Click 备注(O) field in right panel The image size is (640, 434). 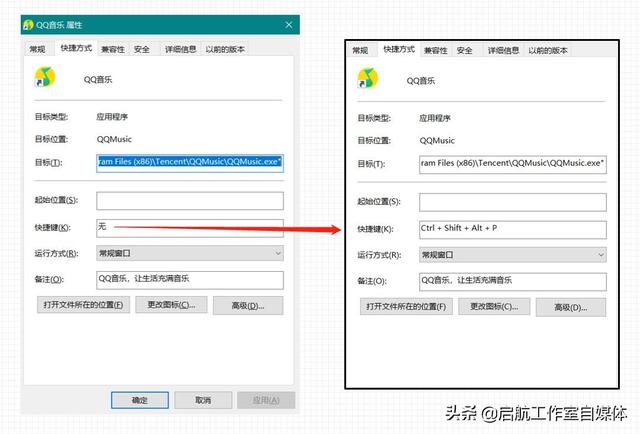tap(513, 282)
